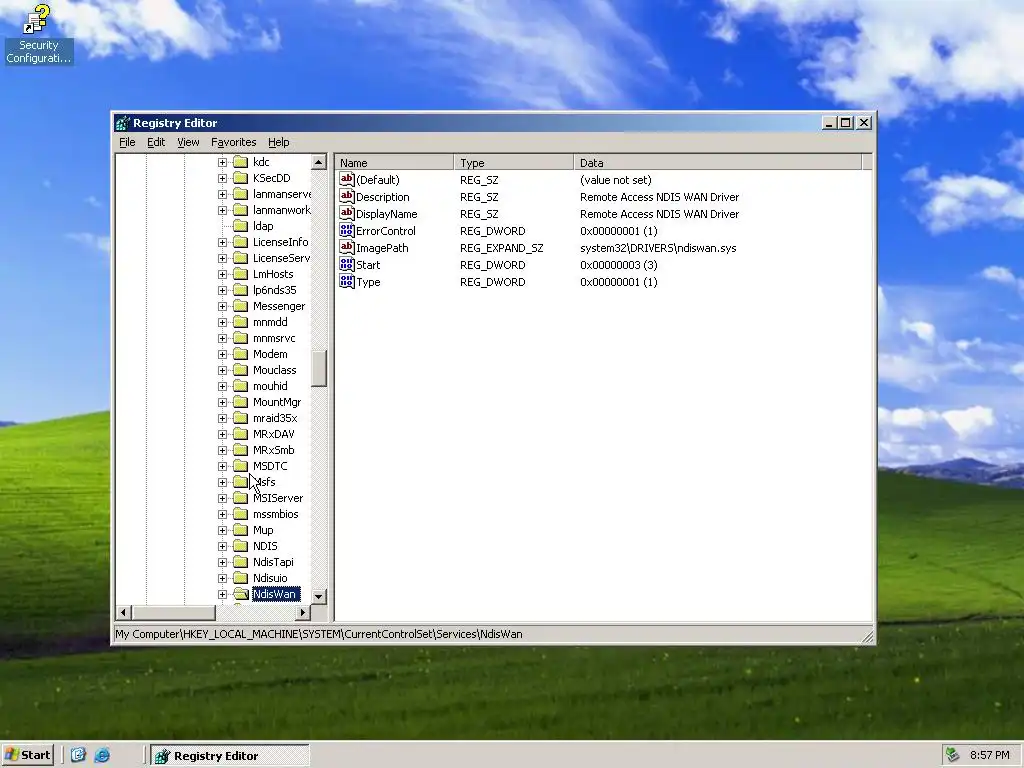Viewport: 1024px width, 768px height.
Task: Click the Start DWORD value icon
Action: pyautogui.click(x=347, y=264)
